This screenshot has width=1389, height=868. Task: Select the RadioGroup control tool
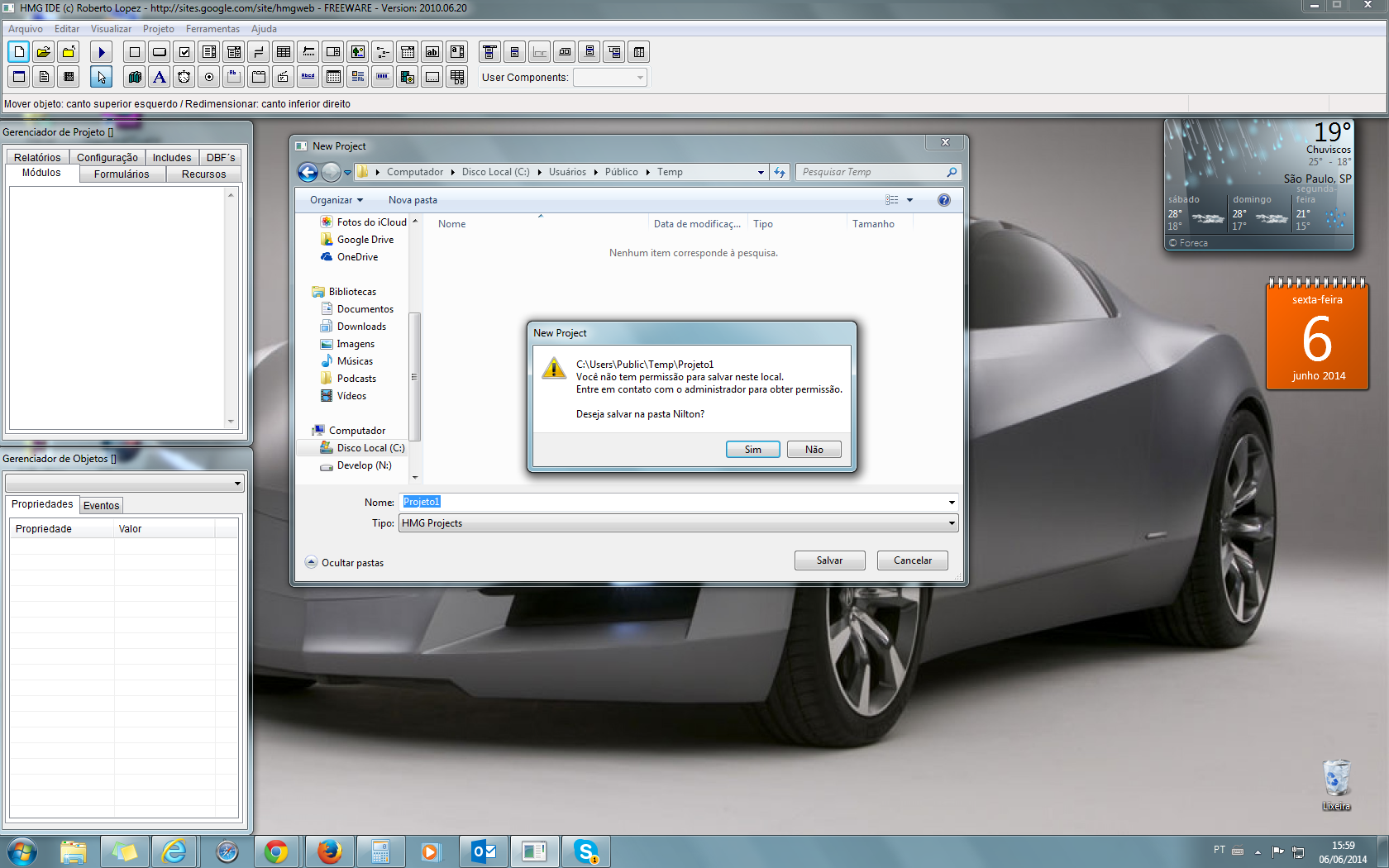click(x=209, y=77)
